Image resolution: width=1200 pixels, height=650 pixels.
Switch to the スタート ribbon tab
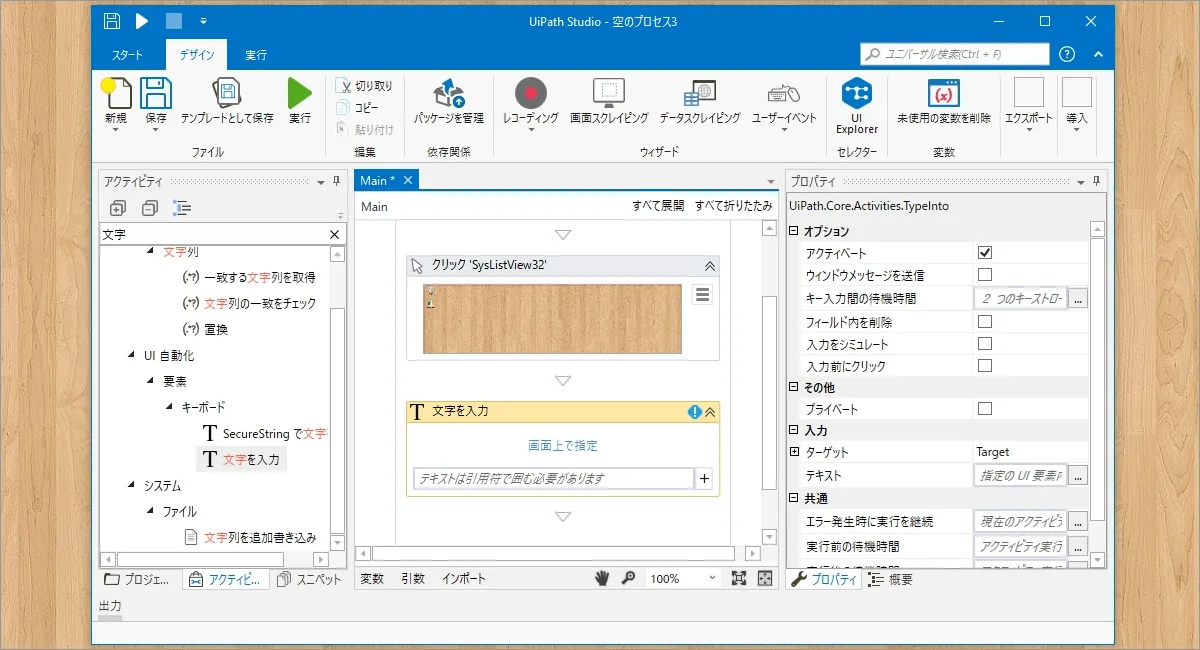pos(127,55)
